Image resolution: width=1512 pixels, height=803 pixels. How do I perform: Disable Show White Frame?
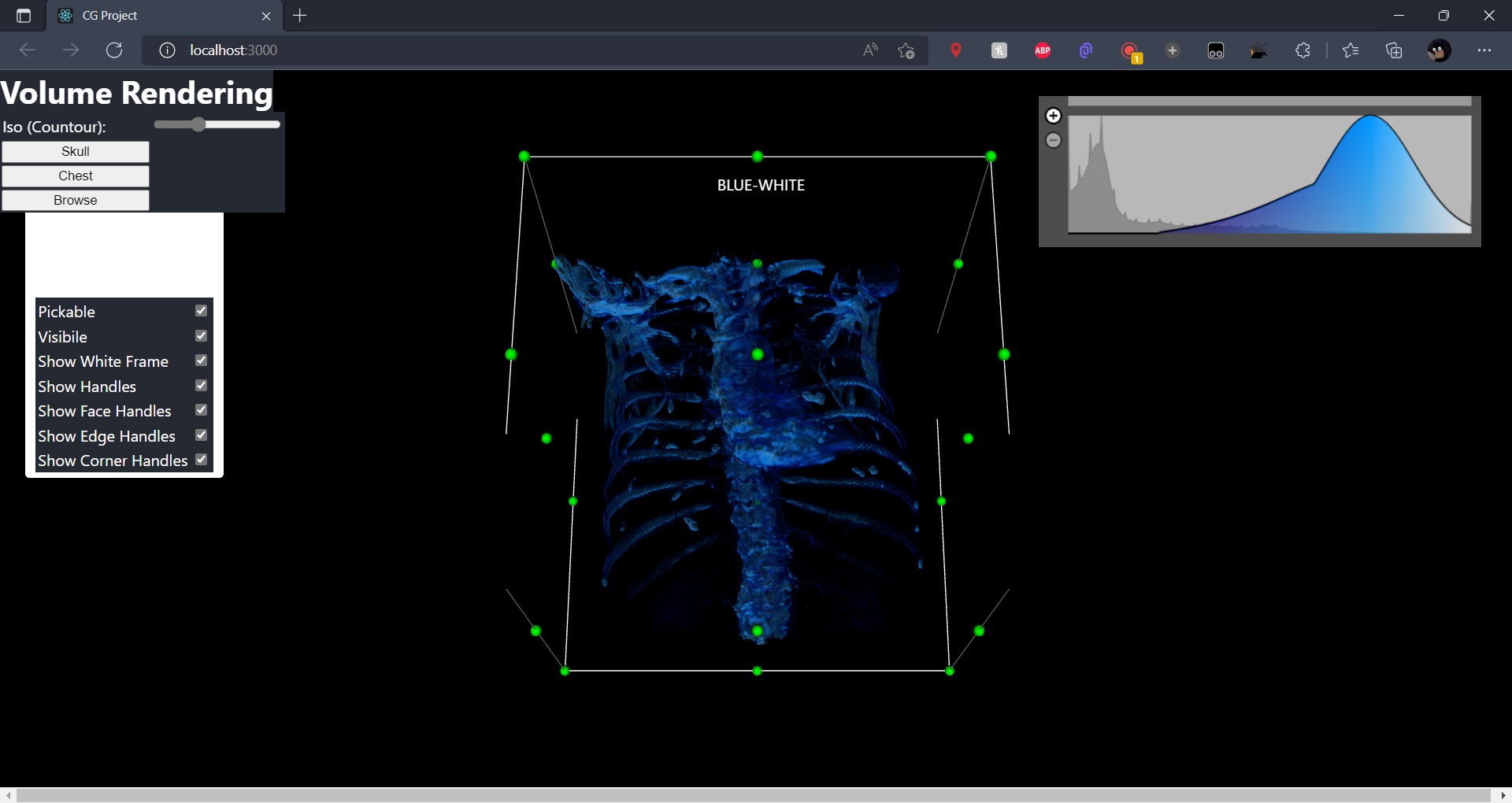coord(201,361)
